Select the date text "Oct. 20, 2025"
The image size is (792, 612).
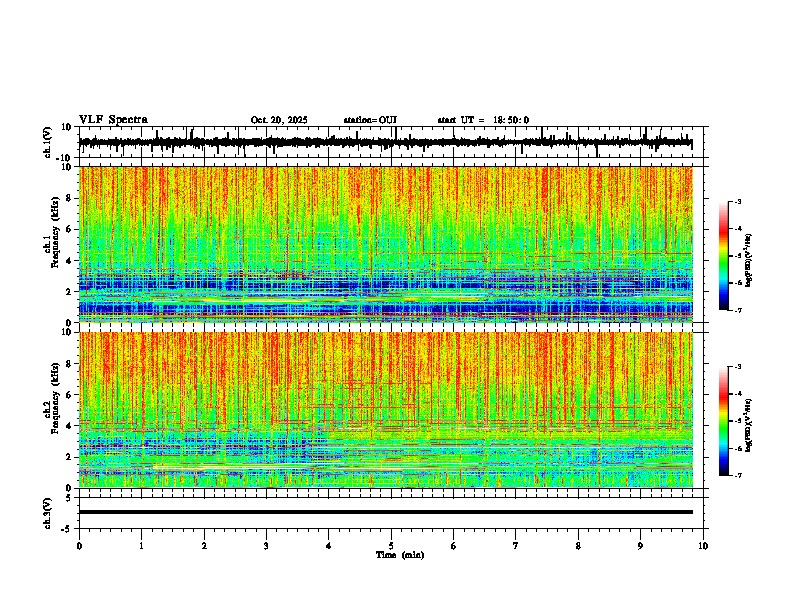[279, 120]
